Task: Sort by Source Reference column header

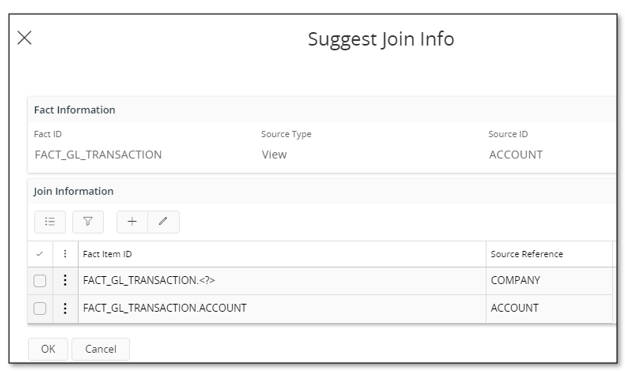Action: tap(527, 254)
